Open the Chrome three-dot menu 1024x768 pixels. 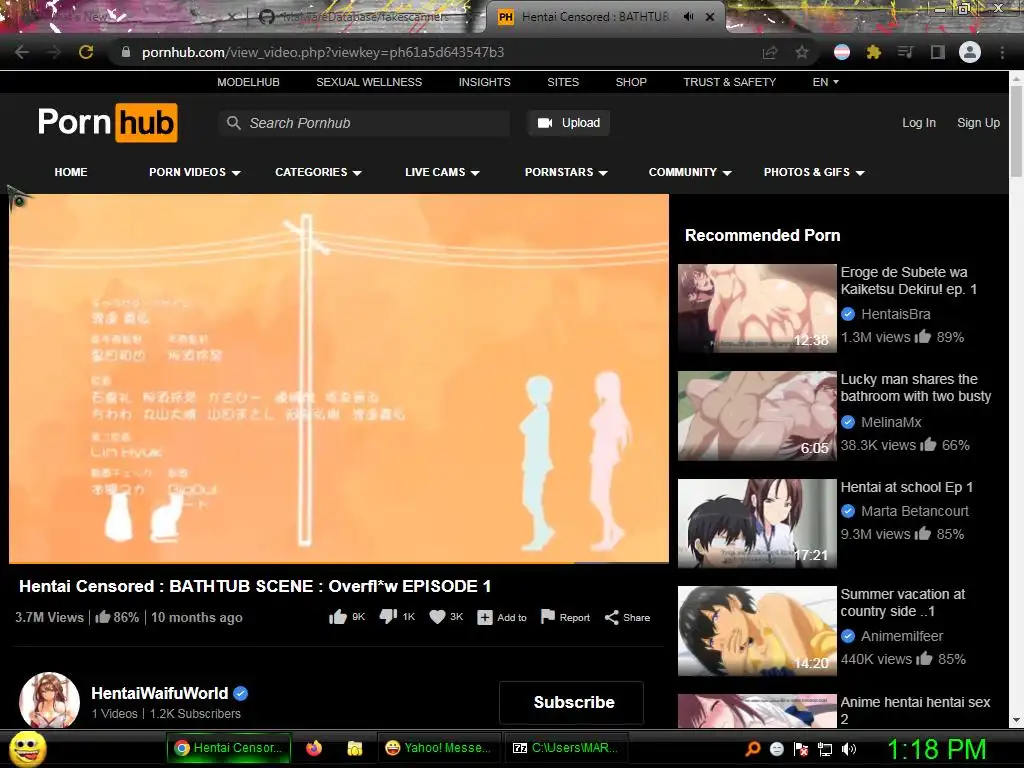(1002, 52)
